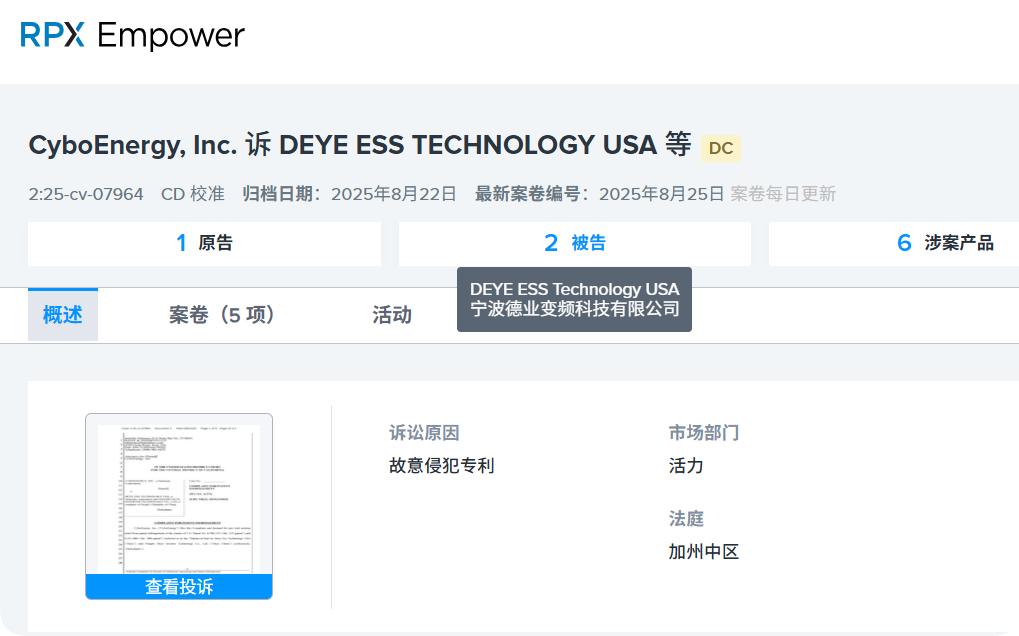The width and height of the screenshot is (1019, 636).
Task: Click the RPX Empower logo
Action: click(133, 35)
